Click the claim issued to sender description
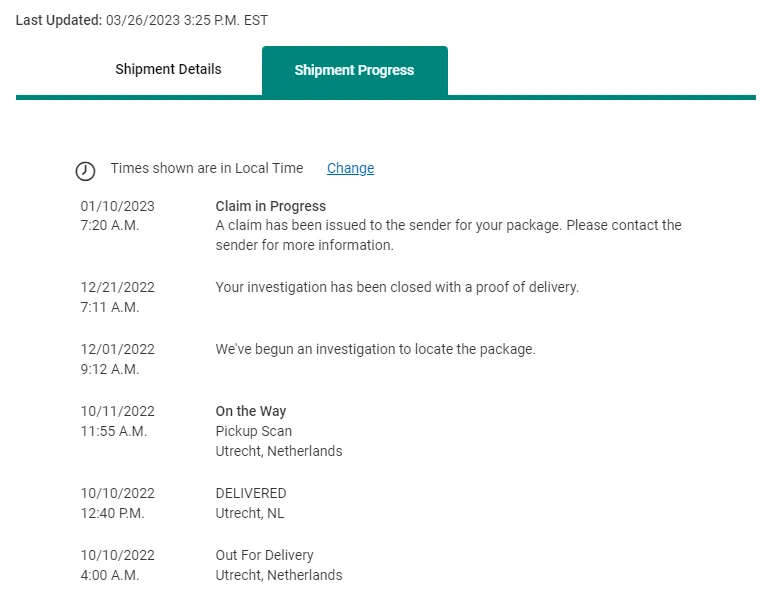Image resolution: width=768 pixels, height=599 pixels. [448, 235]
